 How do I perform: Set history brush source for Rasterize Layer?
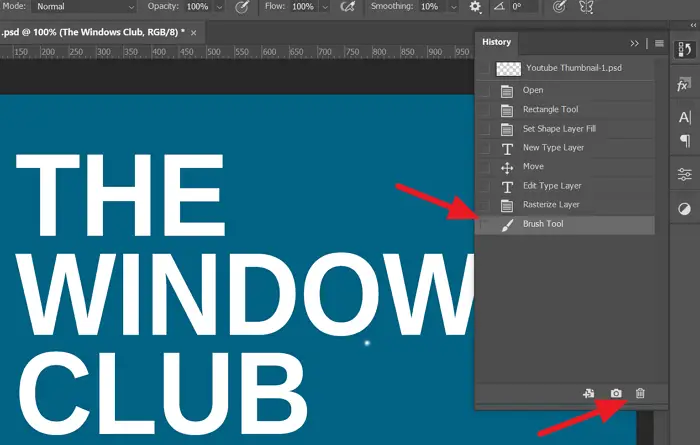coord(484,205)
